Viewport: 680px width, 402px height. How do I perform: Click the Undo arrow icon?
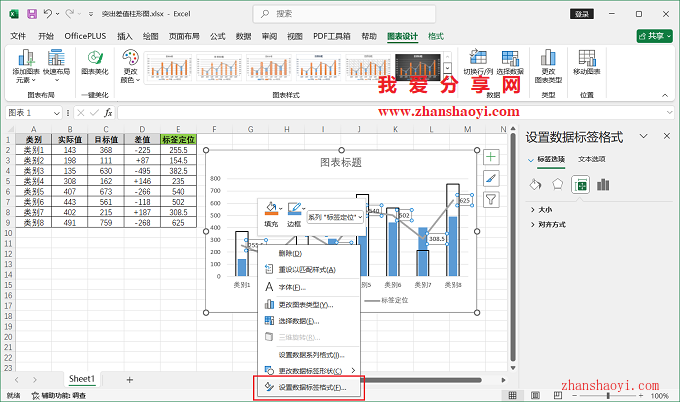point(48,14)
